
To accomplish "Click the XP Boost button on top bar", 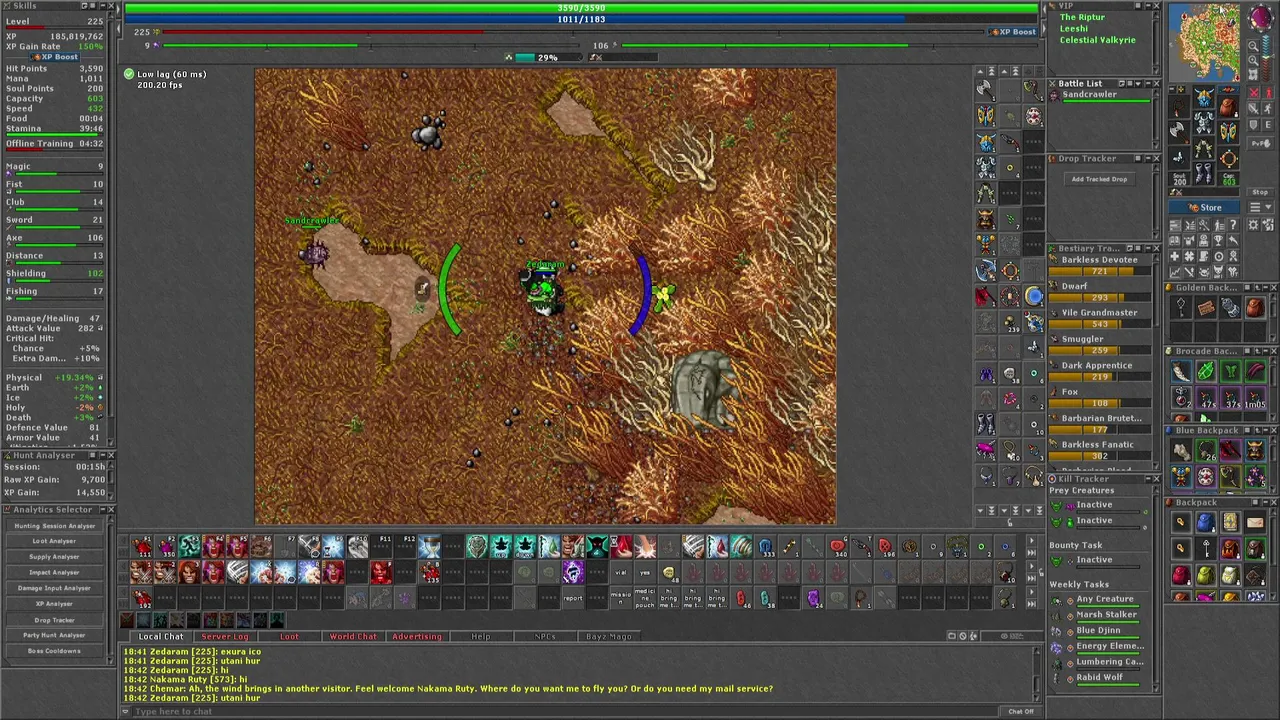I will (x=1012, y=32).
